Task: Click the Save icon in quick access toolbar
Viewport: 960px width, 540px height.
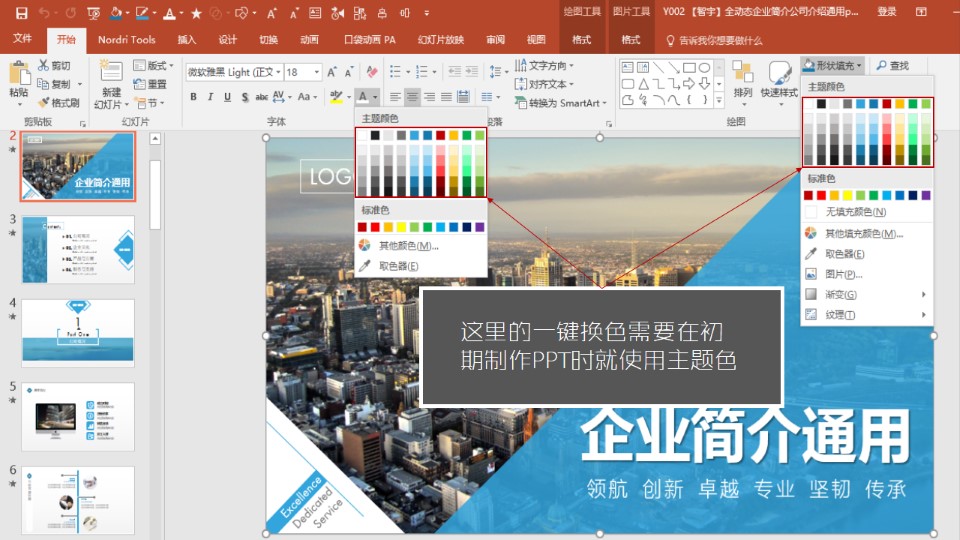Action: tap(20, 13)
